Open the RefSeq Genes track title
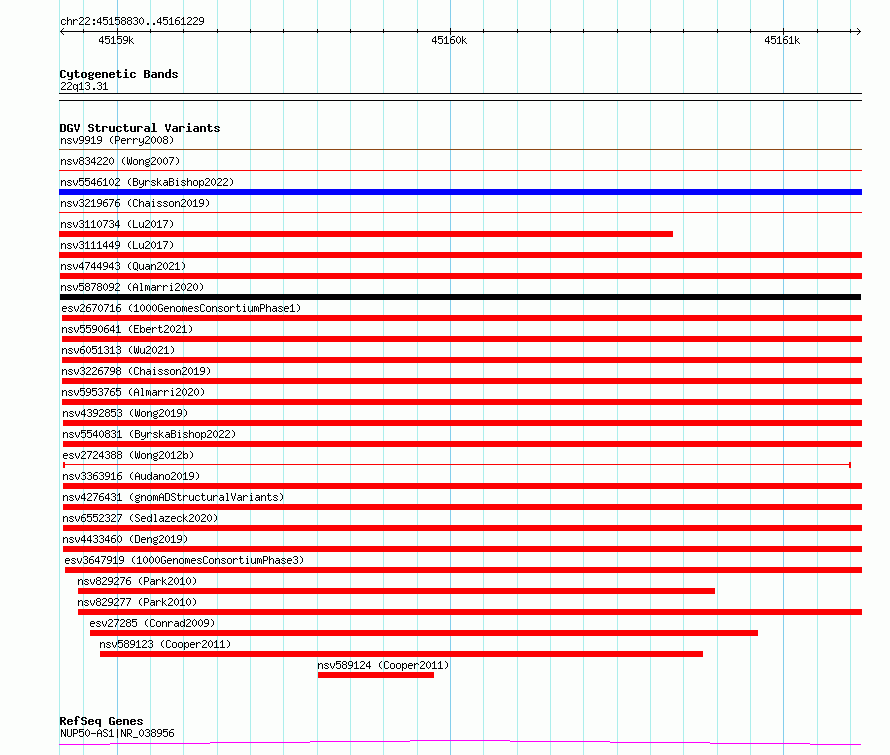The width and height of the screenshot is (890, 755). [102, 721]
